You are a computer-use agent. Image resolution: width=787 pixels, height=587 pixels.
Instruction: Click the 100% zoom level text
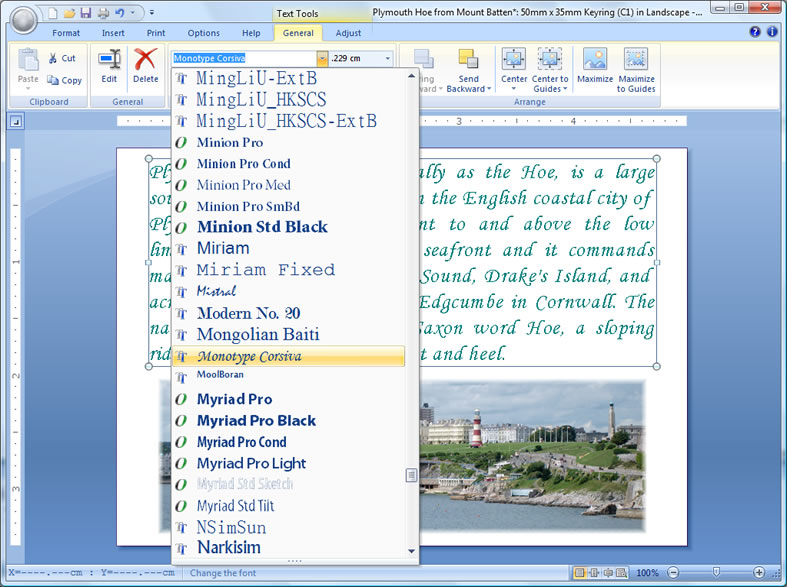coord(647,572)
